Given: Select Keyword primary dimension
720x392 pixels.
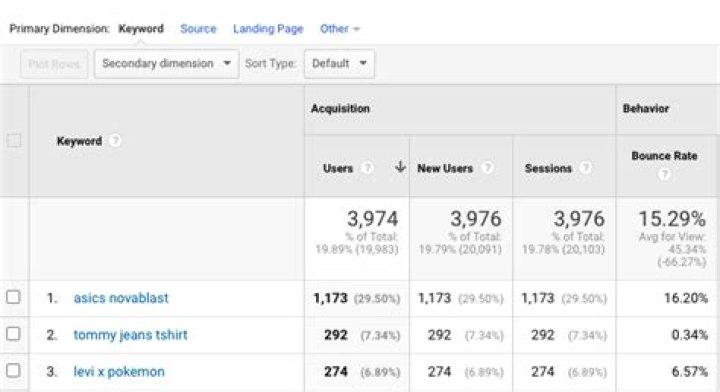Looking at the screenshot, I should tap(141, 28).
